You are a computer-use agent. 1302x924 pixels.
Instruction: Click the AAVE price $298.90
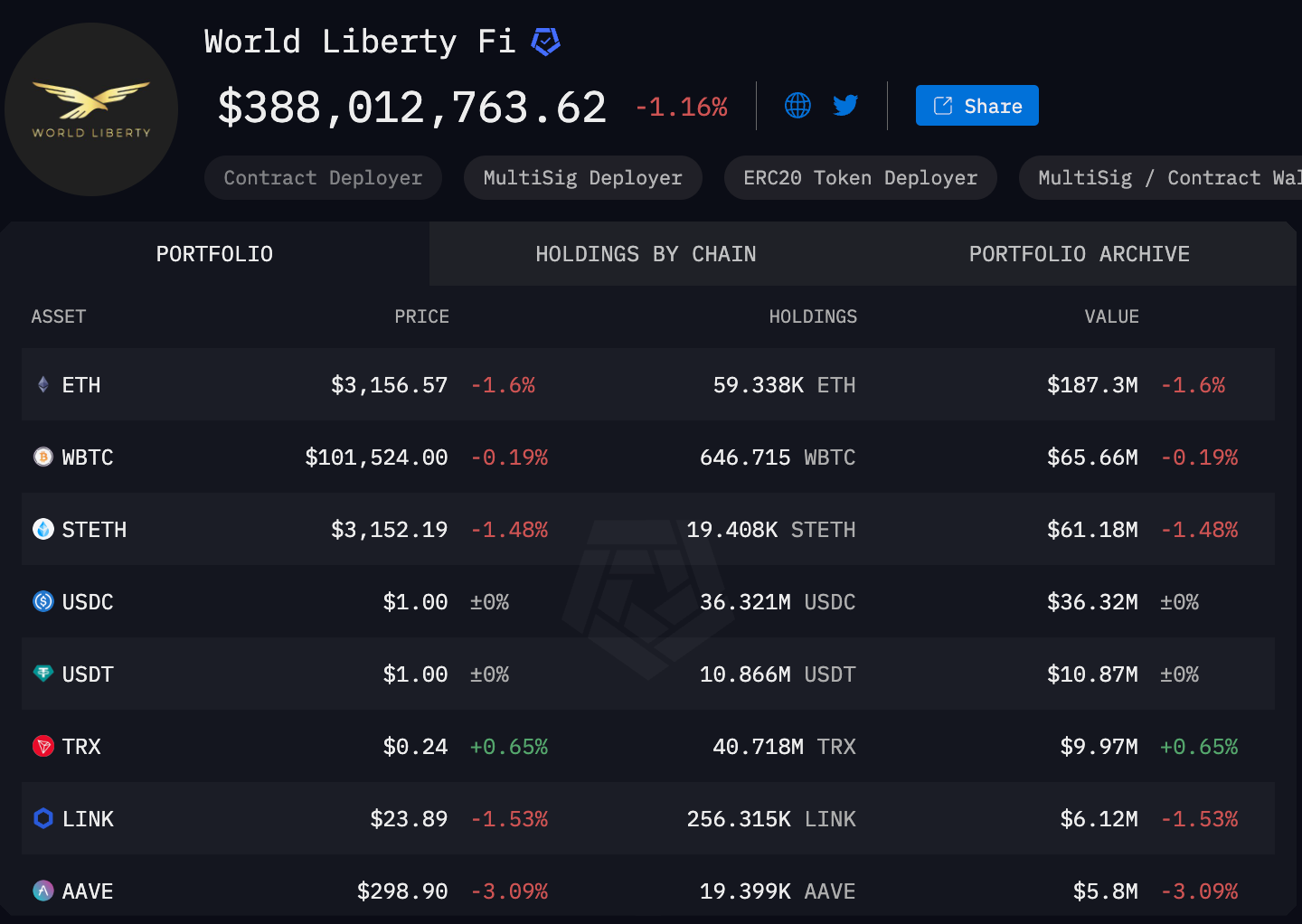[402, 891]
